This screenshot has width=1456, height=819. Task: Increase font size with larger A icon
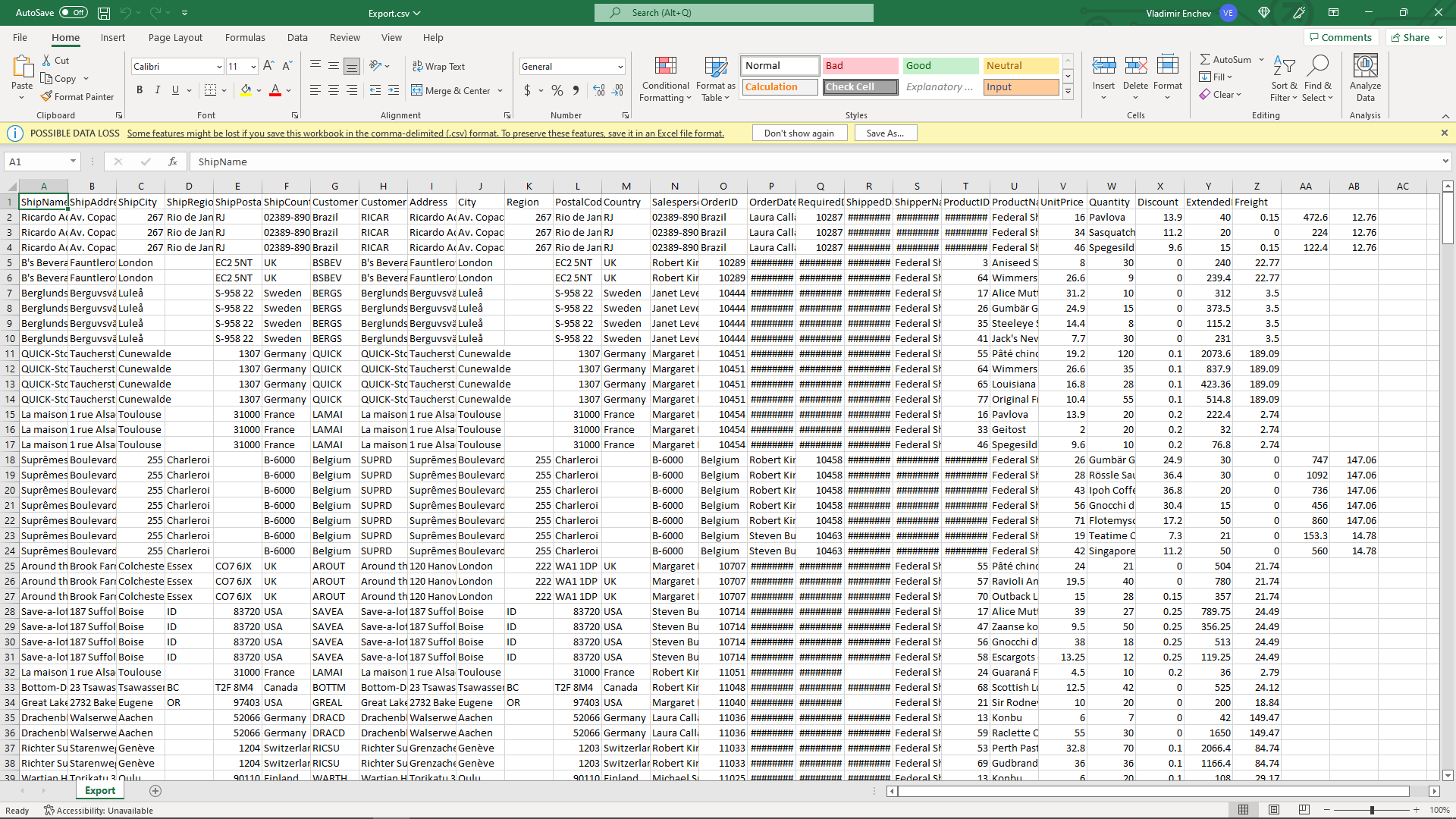pos(268,67)
